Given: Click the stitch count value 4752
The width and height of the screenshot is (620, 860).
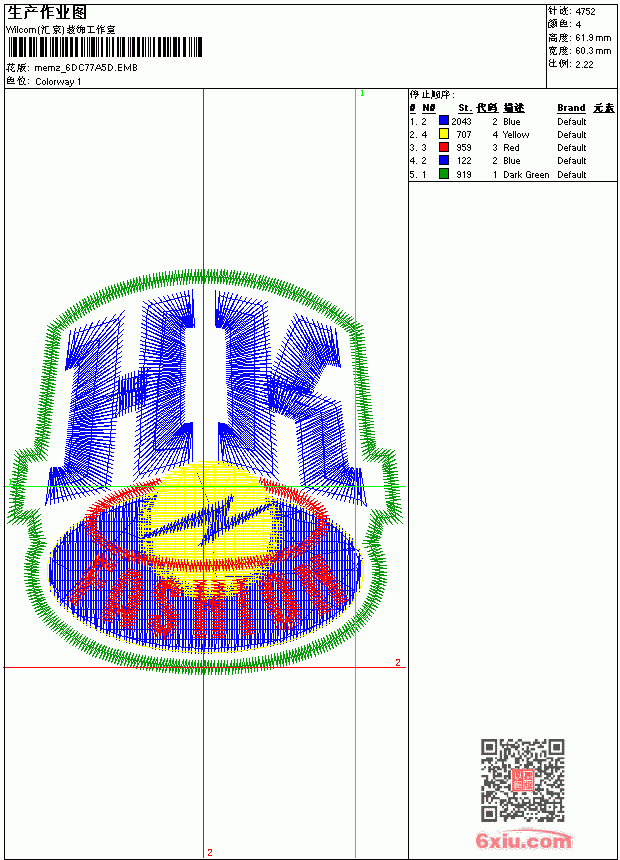Looking at the screenshot, I should [585, 11].
